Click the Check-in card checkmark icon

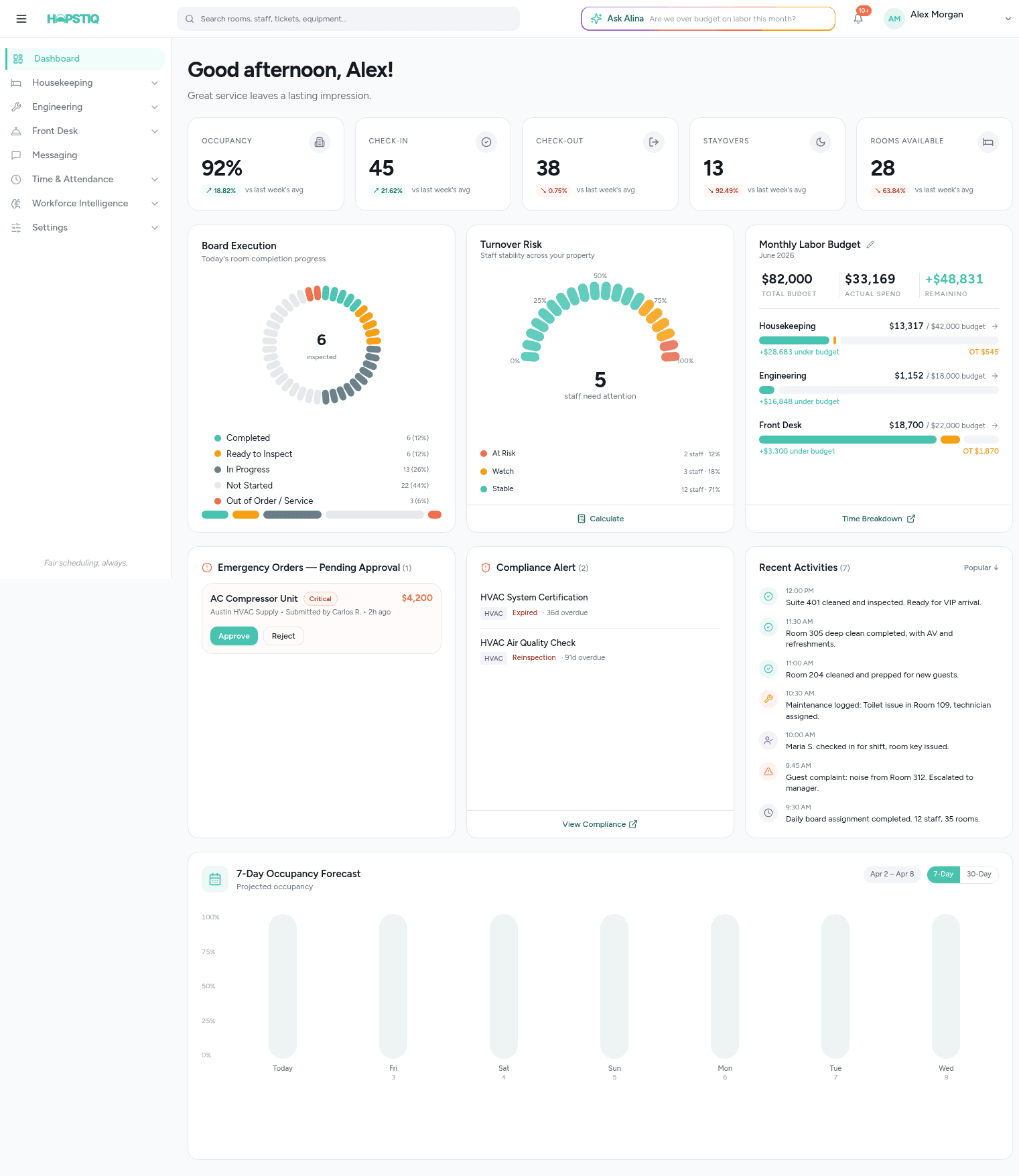coord(486,142)
